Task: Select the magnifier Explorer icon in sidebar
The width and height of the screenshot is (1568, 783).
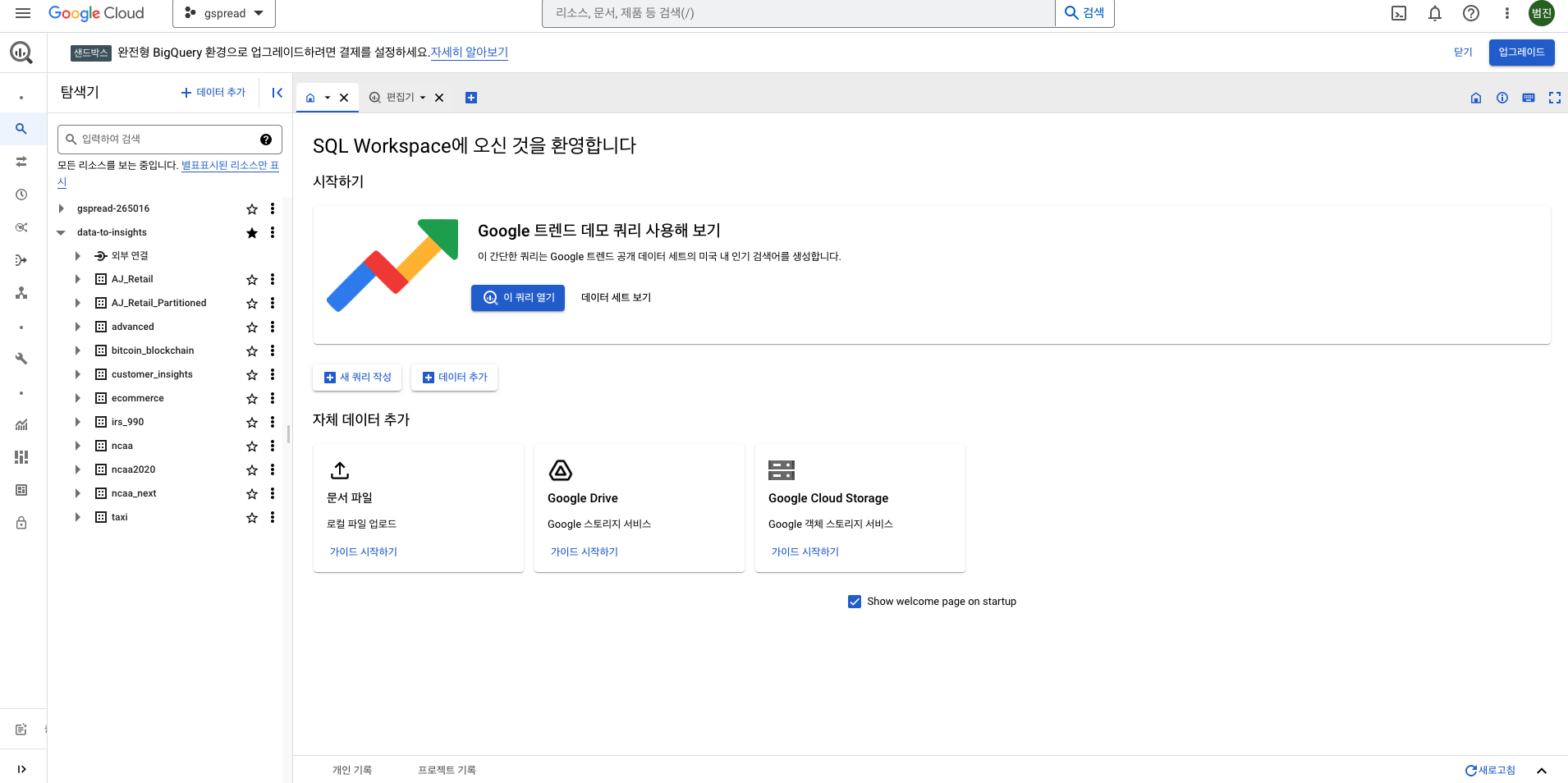Action: (21, 129)
